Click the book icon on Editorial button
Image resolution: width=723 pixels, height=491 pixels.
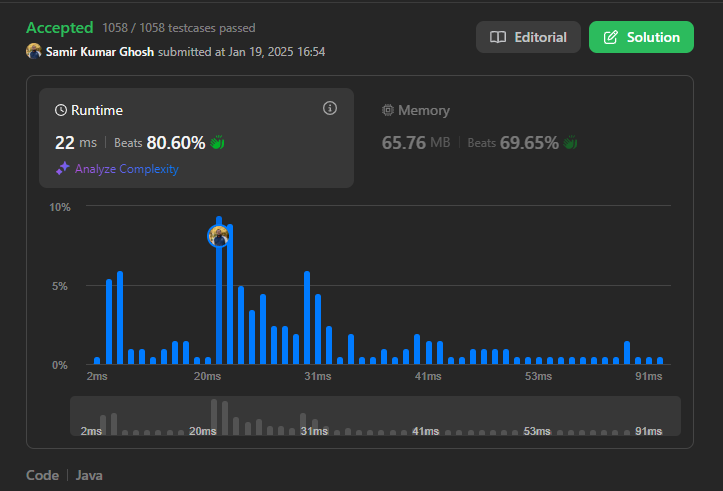click(x=498, y=38)
